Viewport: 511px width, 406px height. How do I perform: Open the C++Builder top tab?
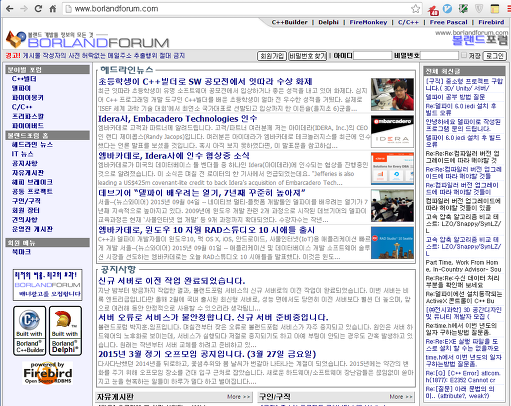pos(289,22)
